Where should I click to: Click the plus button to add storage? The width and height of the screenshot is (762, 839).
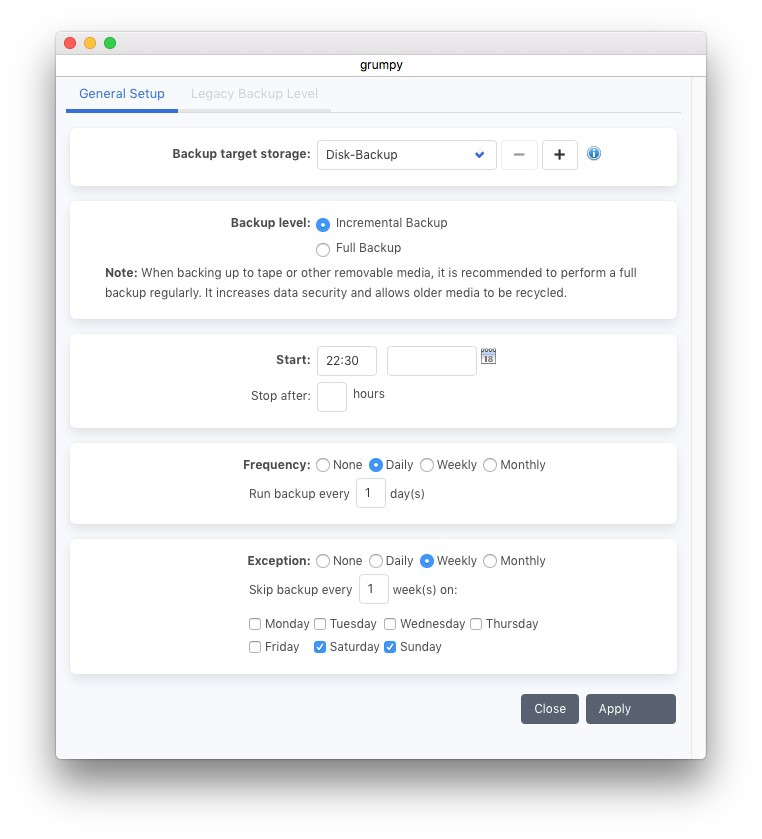[x=559, y=155]
